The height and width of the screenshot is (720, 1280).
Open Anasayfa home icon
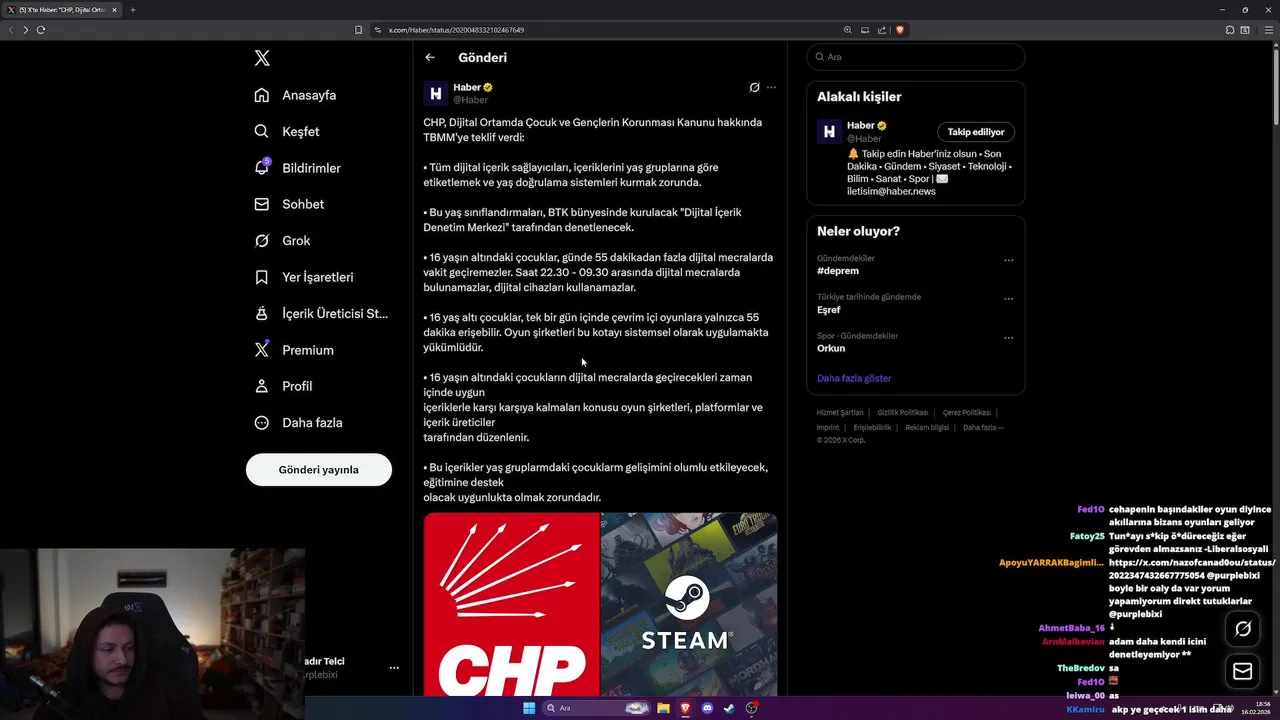261,95
